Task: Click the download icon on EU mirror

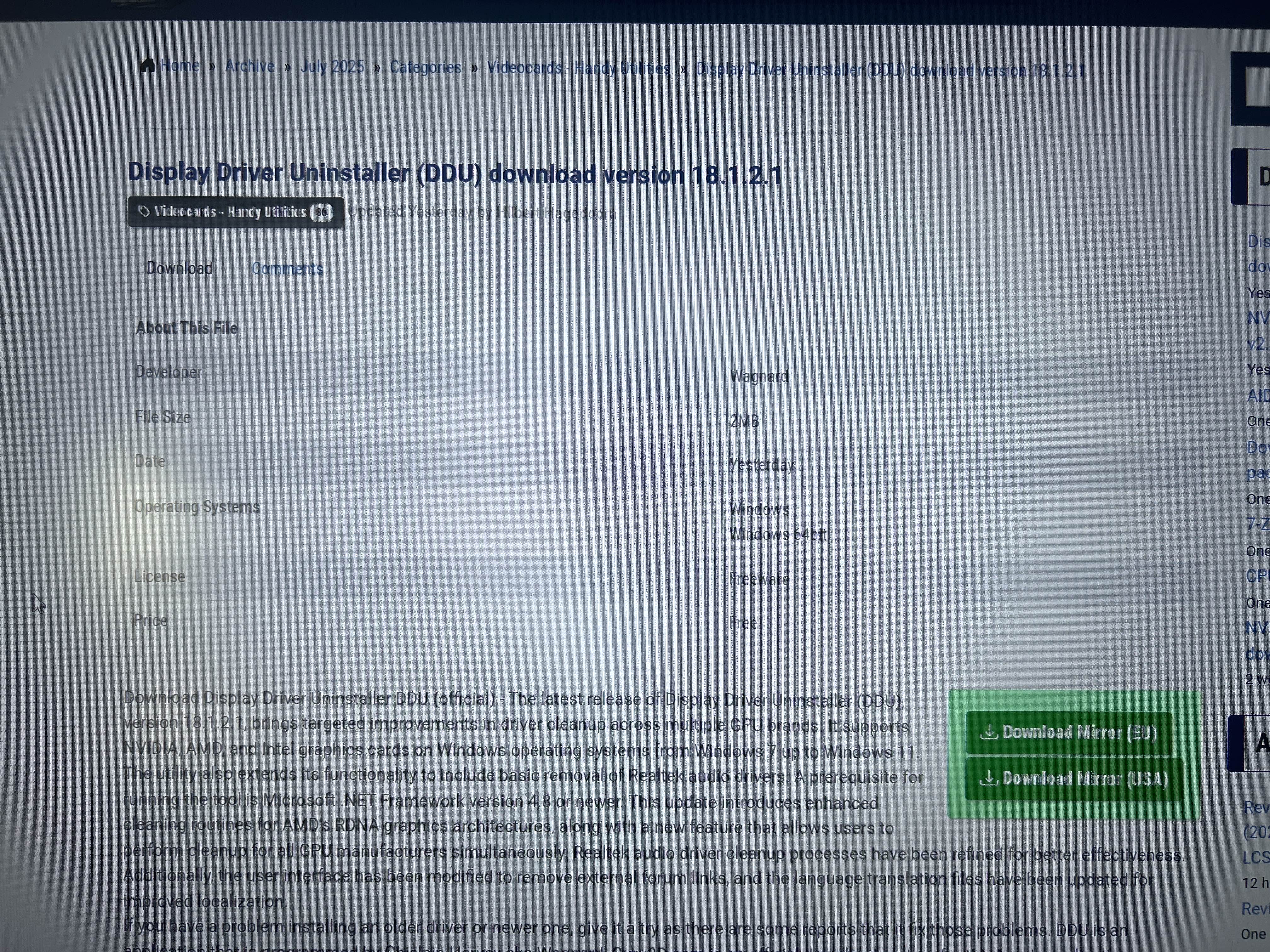Action: click(989, 732)
